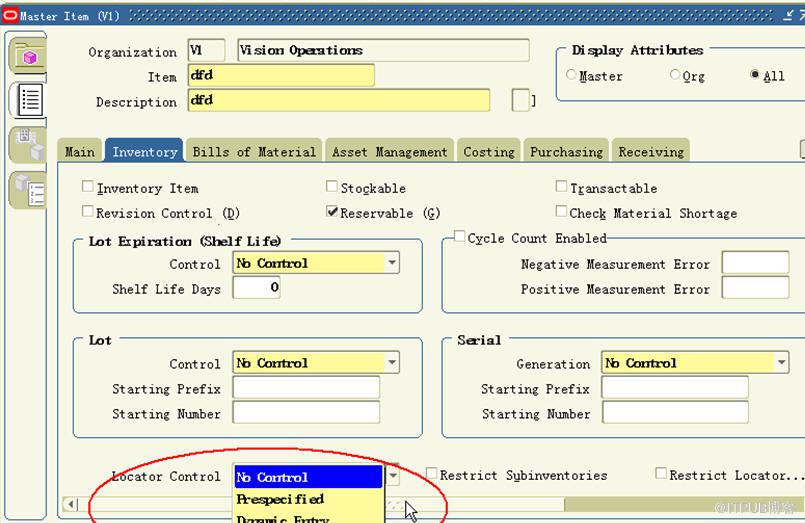This screenshot has height=523, width=805.
Task: Click the Item field
Action: pyautogui.click(x=281, y=75)
